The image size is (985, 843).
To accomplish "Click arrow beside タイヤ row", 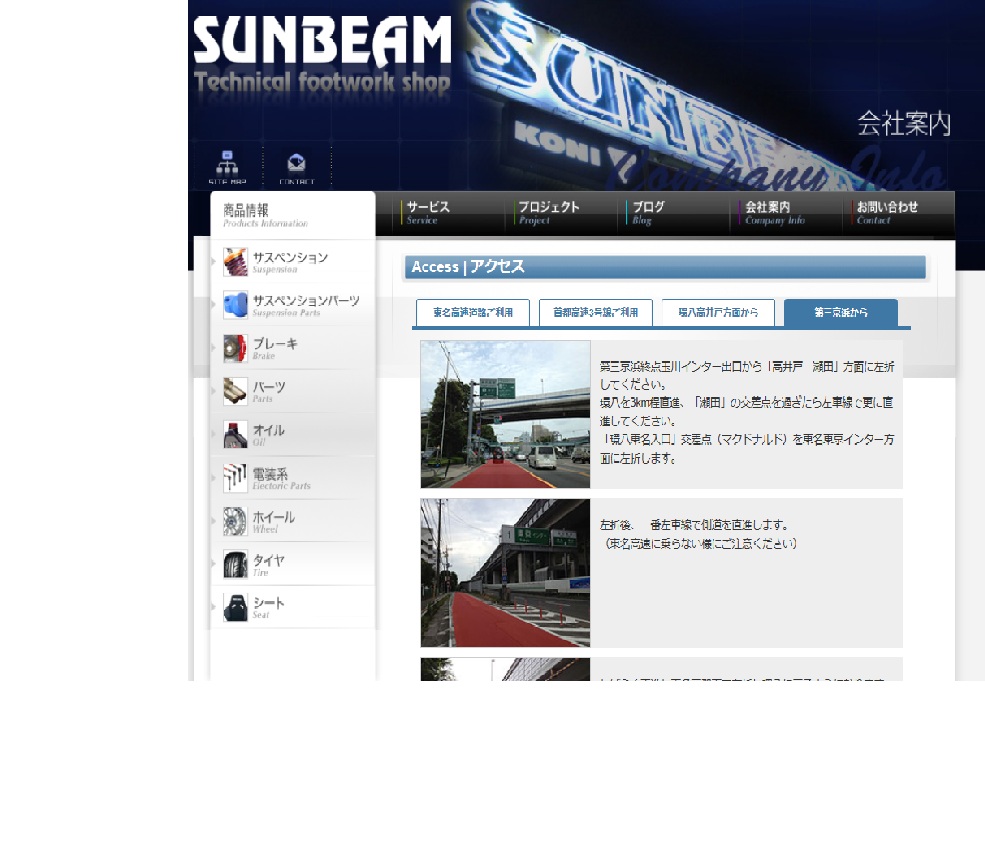I will point(214,564).
